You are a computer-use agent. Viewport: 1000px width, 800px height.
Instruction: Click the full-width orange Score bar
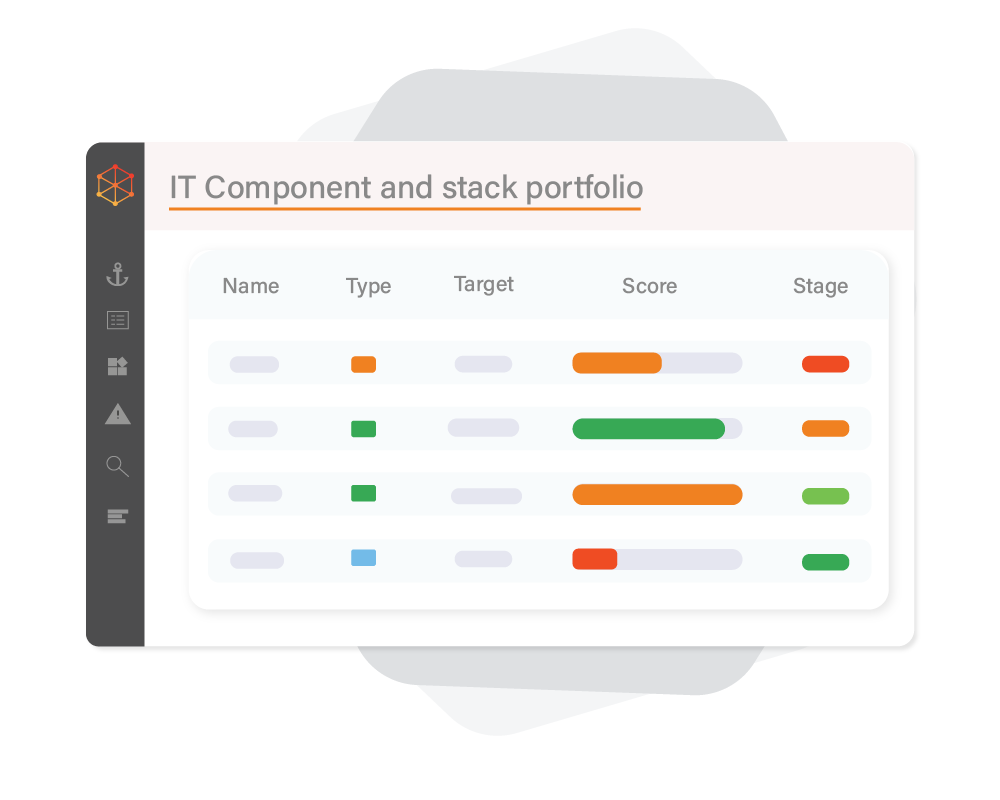click(x=657, y=494)
